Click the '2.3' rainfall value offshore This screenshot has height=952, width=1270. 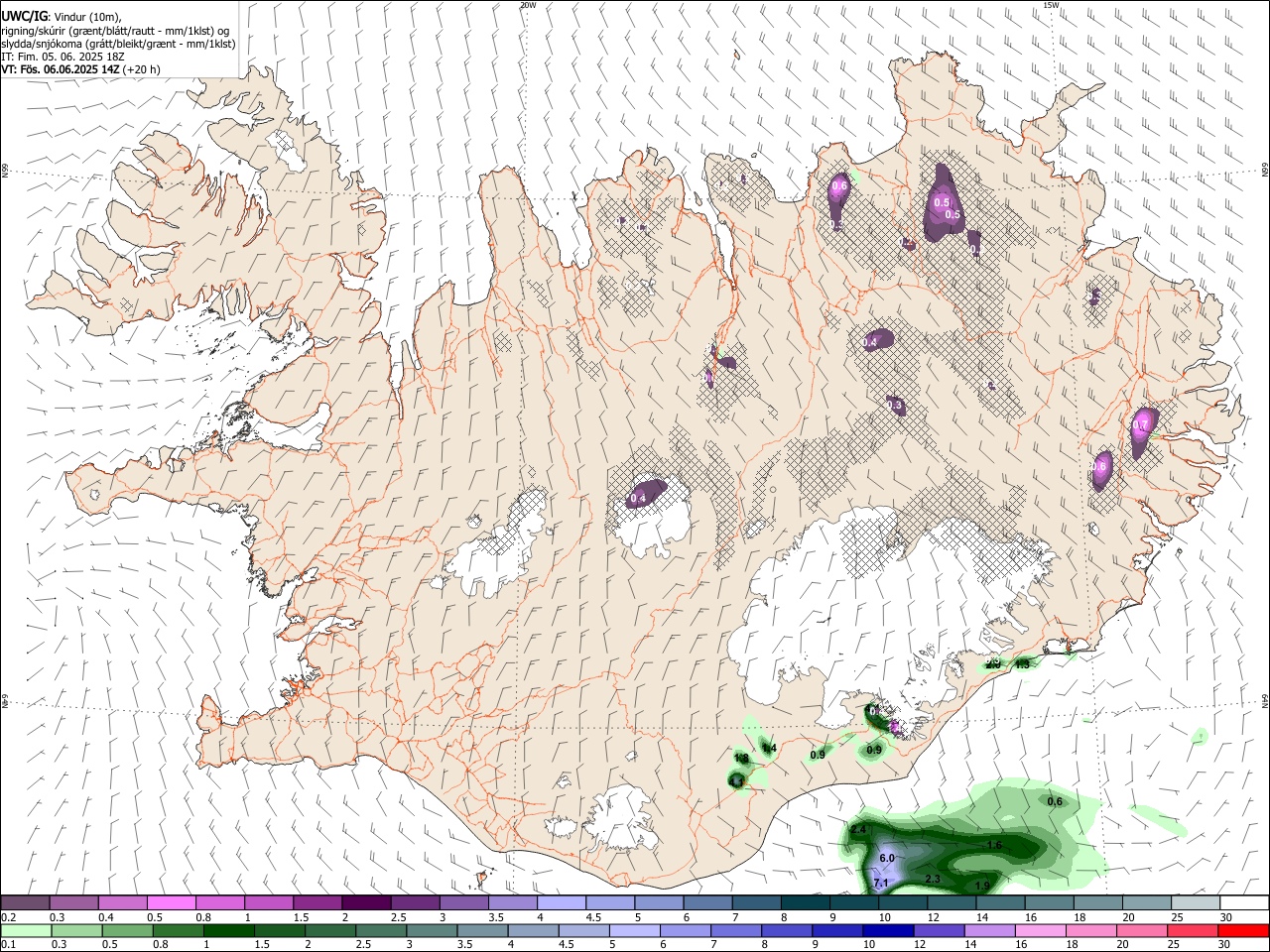click(933, 880)
